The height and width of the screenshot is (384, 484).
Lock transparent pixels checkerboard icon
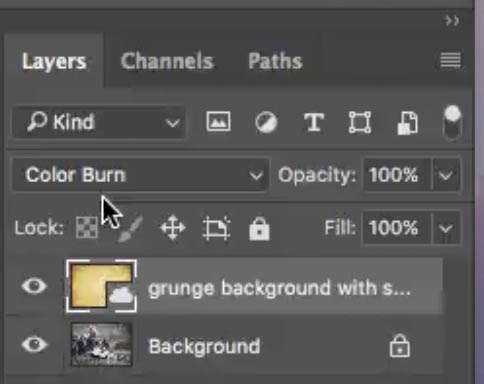point(87,228)
